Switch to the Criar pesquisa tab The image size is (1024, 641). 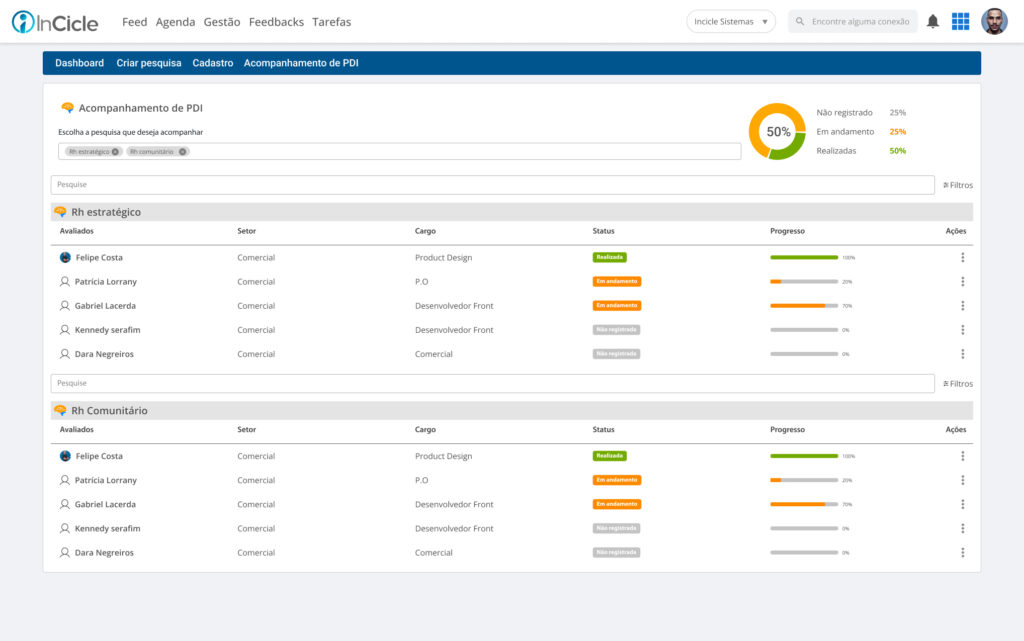149,63
